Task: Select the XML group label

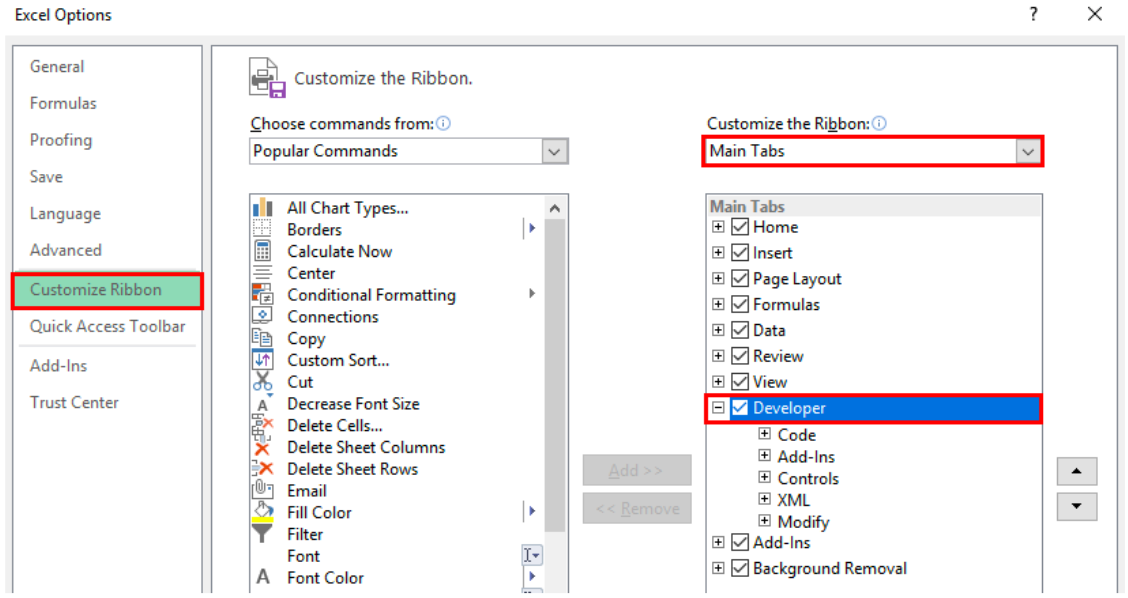Action: [793, 500]
